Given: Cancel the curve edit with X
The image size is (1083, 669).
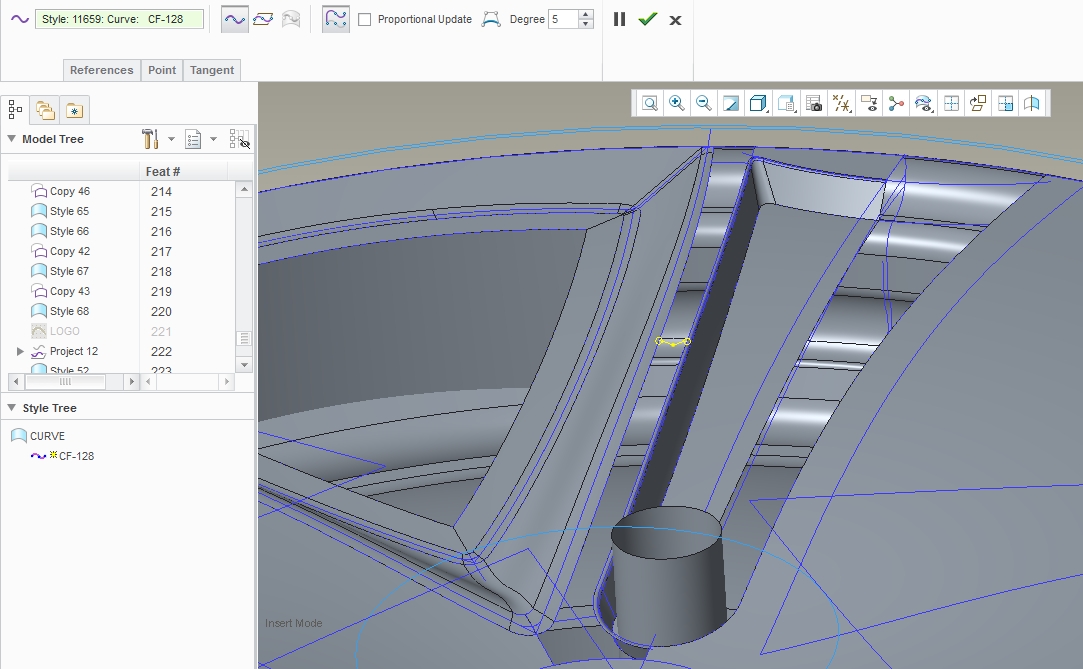Looking at the screenshot, I should pos(675,20).
